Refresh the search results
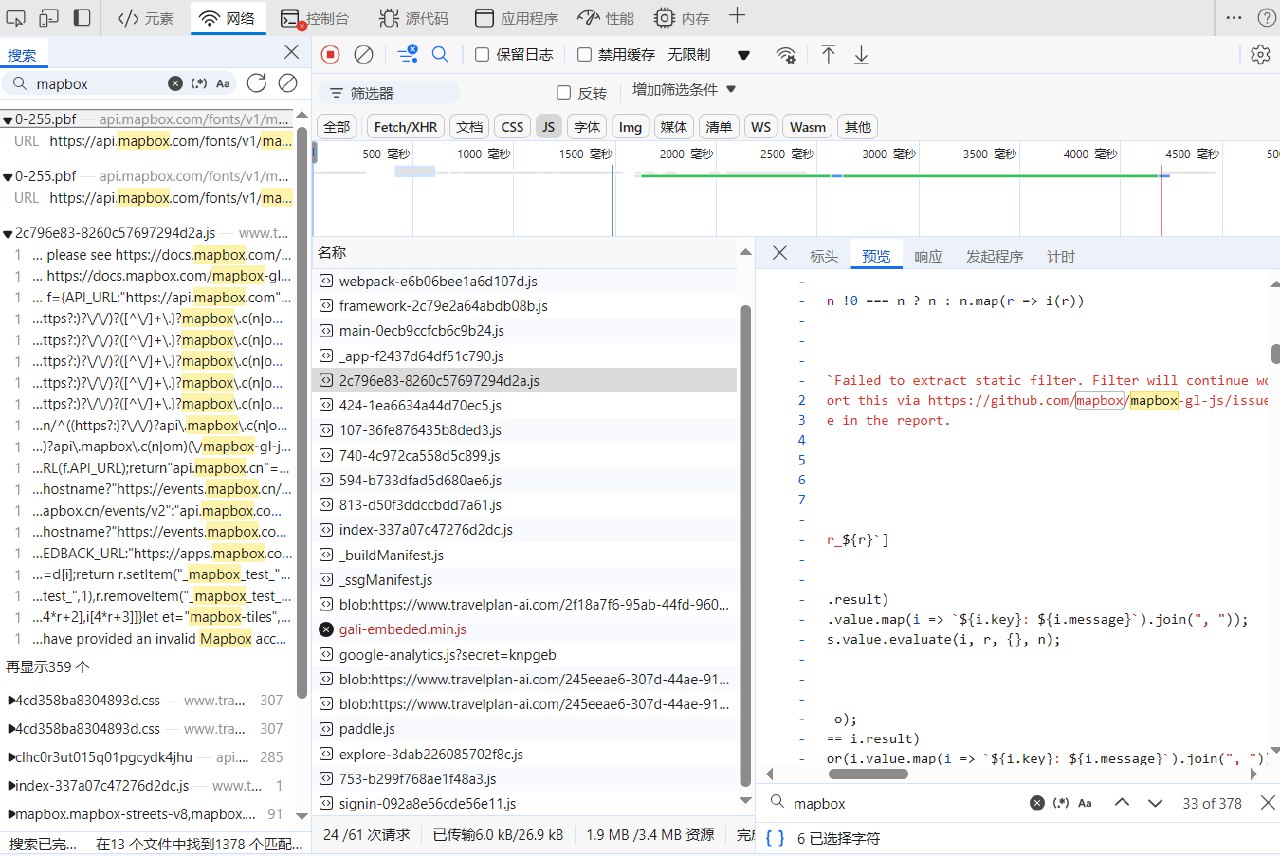 point(256,83)
